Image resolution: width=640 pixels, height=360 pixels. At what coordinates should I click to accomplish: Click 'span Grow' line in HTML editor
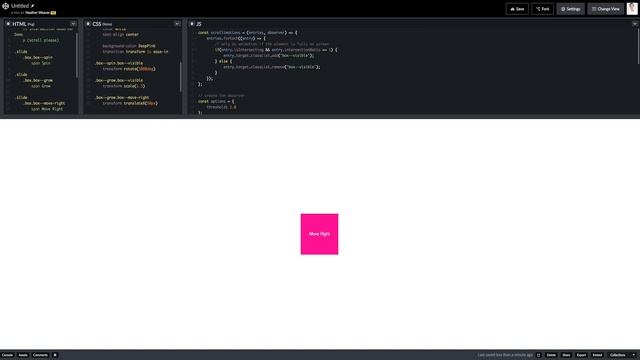41,86
